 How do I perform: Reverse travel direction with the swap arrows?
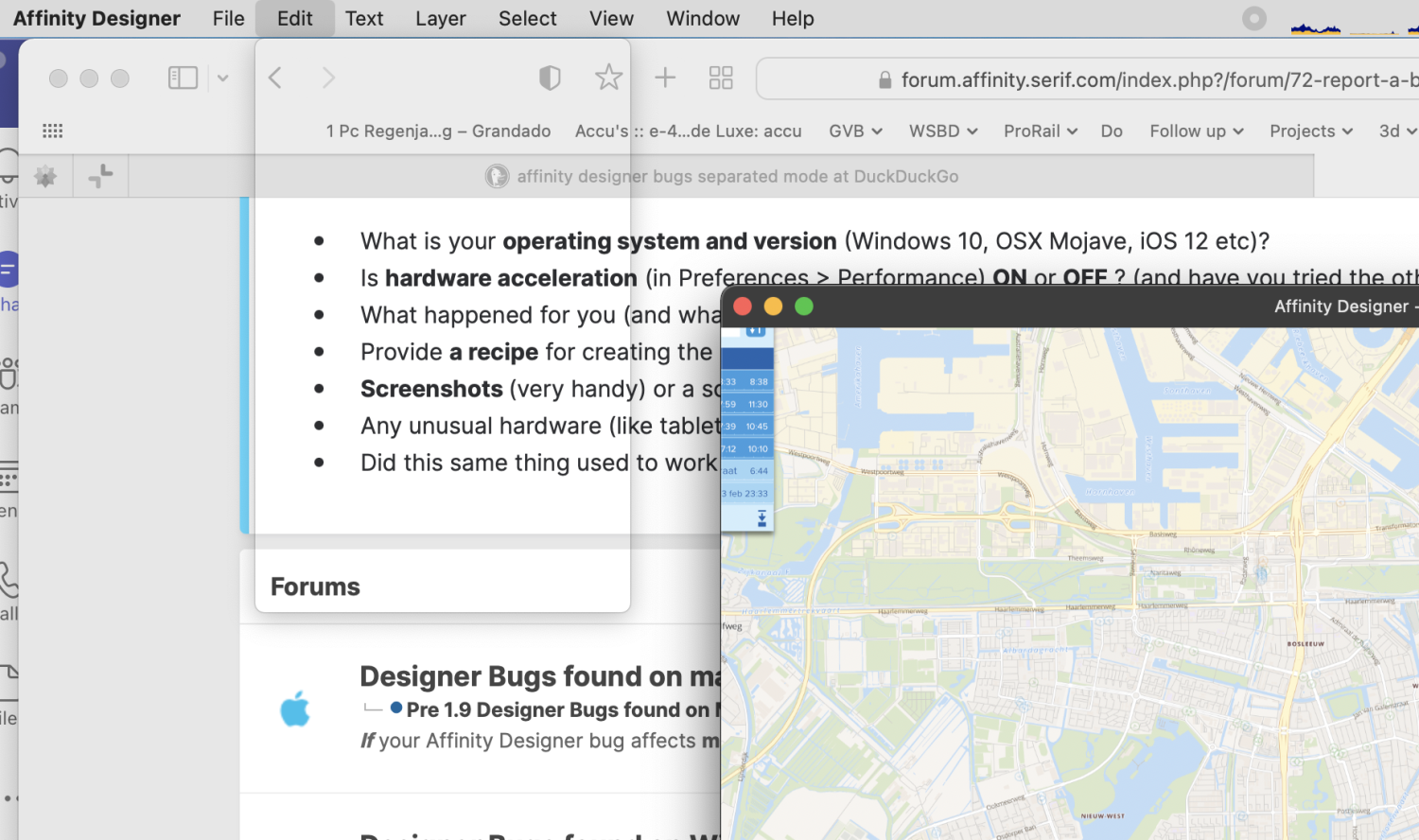tap(755, 331)
